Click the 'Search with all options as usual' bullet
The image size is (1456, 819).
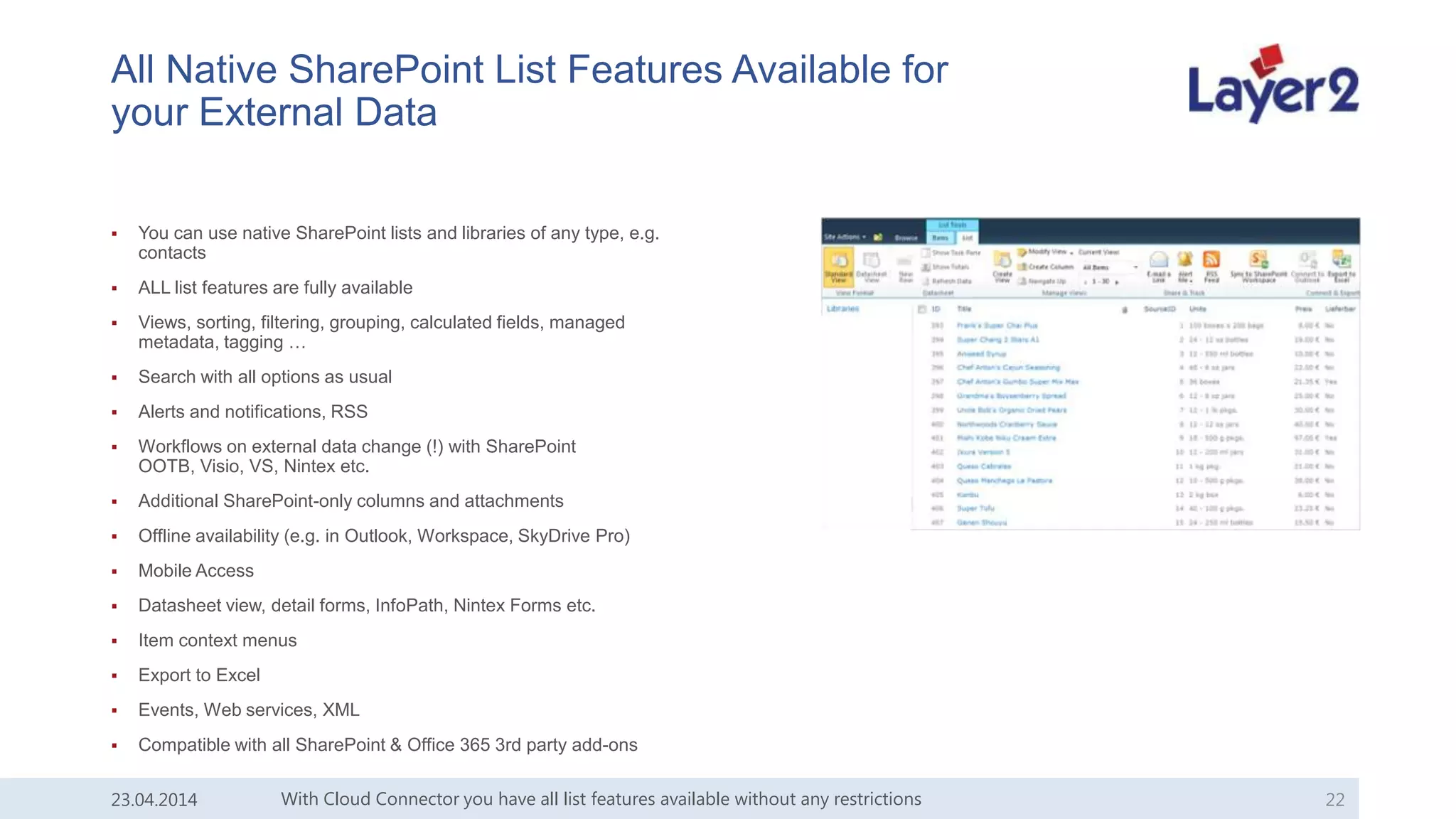point(264,377)
